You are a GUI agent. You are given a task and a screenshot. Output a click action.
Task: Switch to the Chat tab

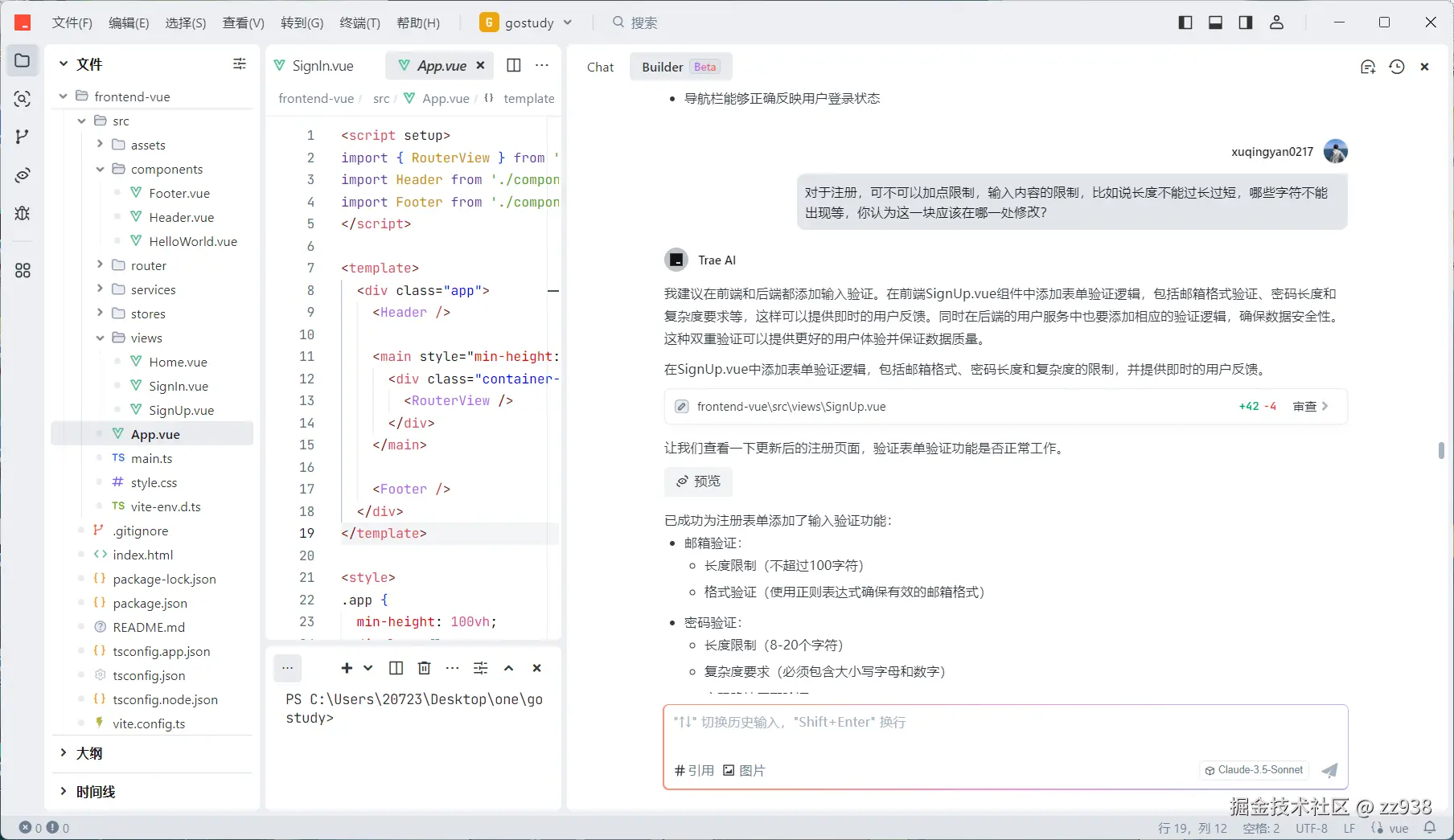(x=600, y=67)
